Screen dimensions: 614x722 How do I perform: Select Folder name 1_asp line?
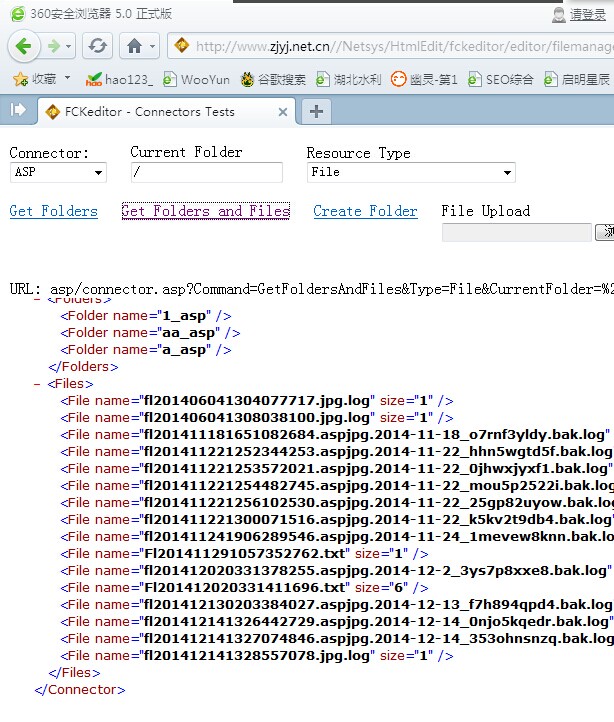click(146, 316)
